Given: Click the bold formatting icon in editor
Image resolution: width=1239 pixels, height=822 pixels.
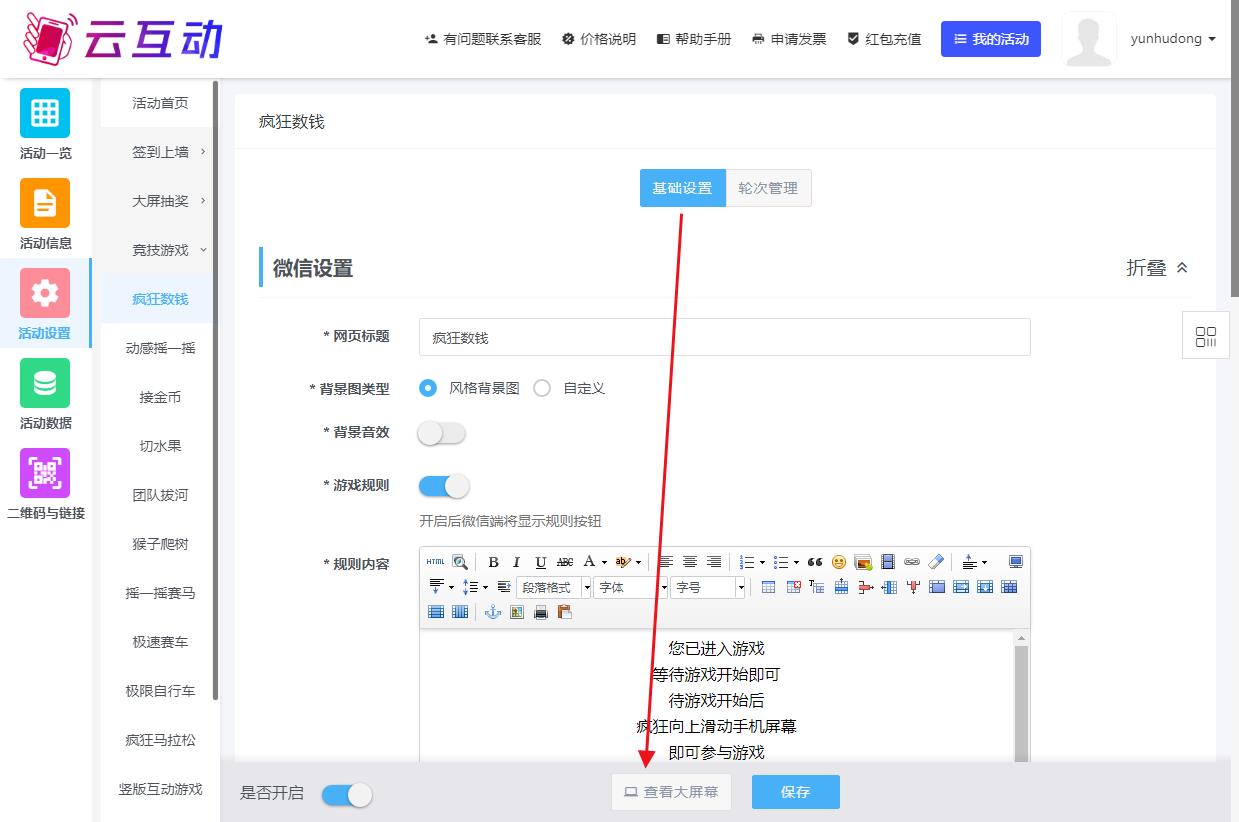Looking at the screenshot, I should point(493,562).
